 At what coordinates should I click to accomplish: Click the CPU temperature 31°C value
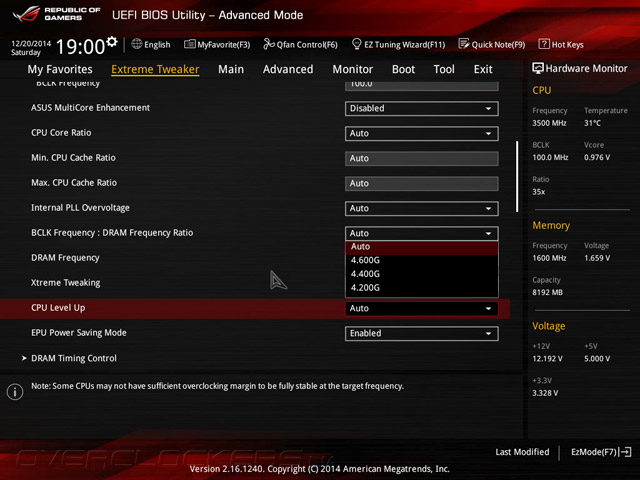(592, 123)
